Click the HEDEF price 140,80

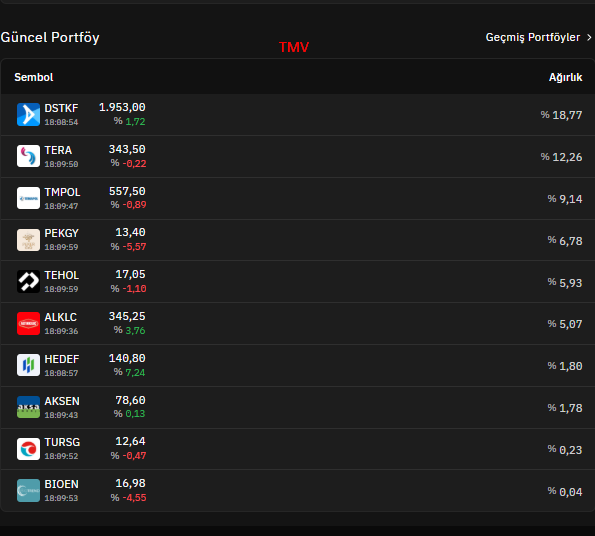pos(127,358)
